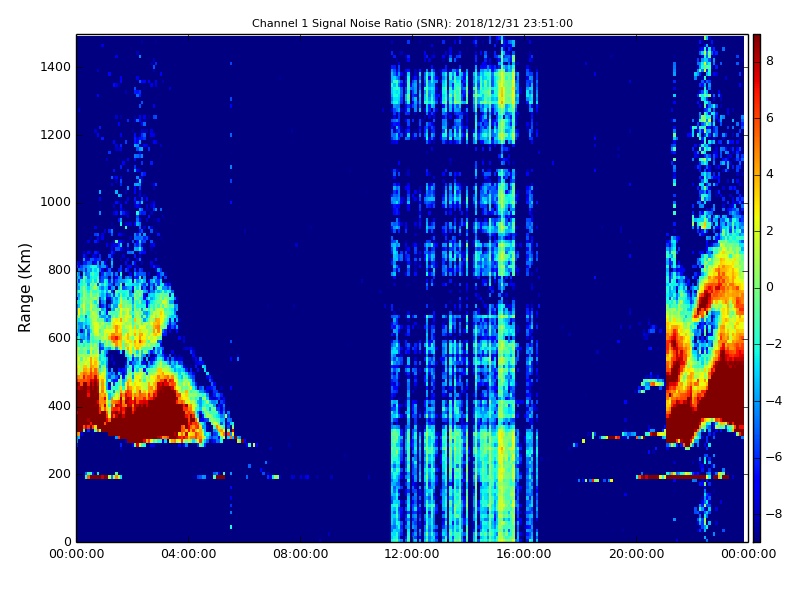The image size is (800, 600).
Task: Click the 16:00:00 time axis label
Action: pyautogui.click(x=524, y=554)
